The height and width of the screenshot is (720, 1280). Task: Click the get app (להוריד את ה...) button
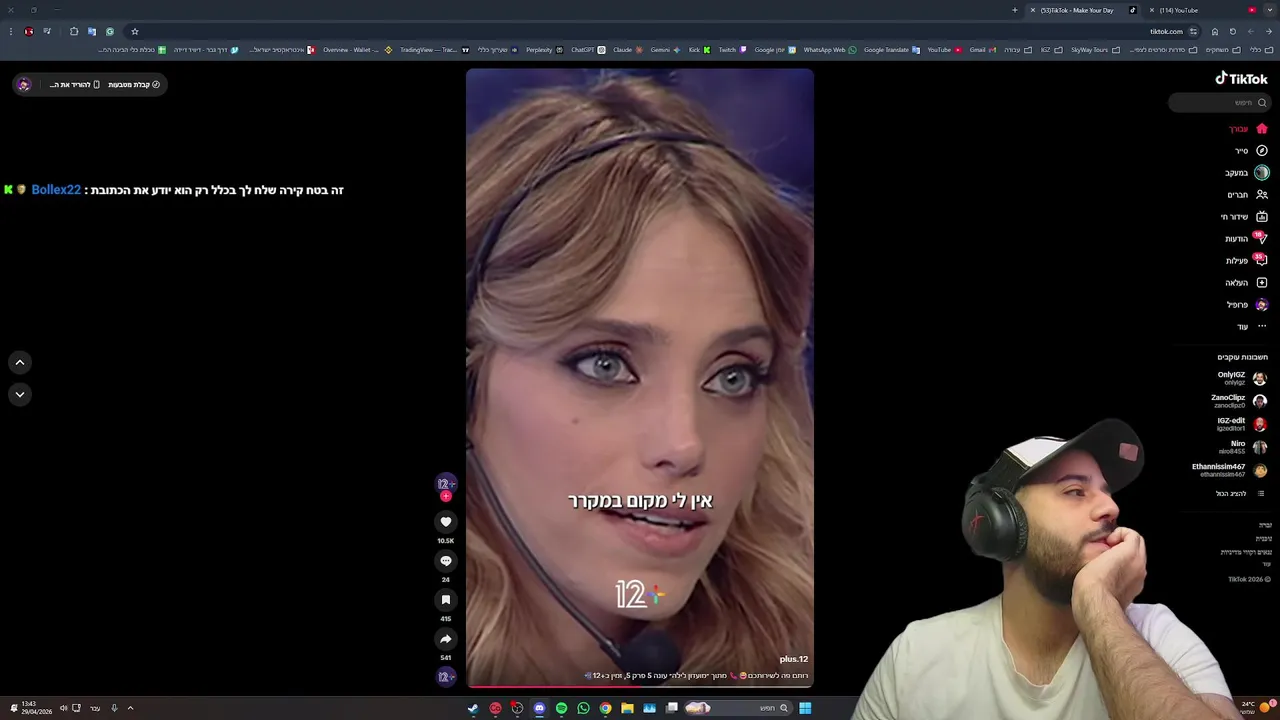click(75, 85)
